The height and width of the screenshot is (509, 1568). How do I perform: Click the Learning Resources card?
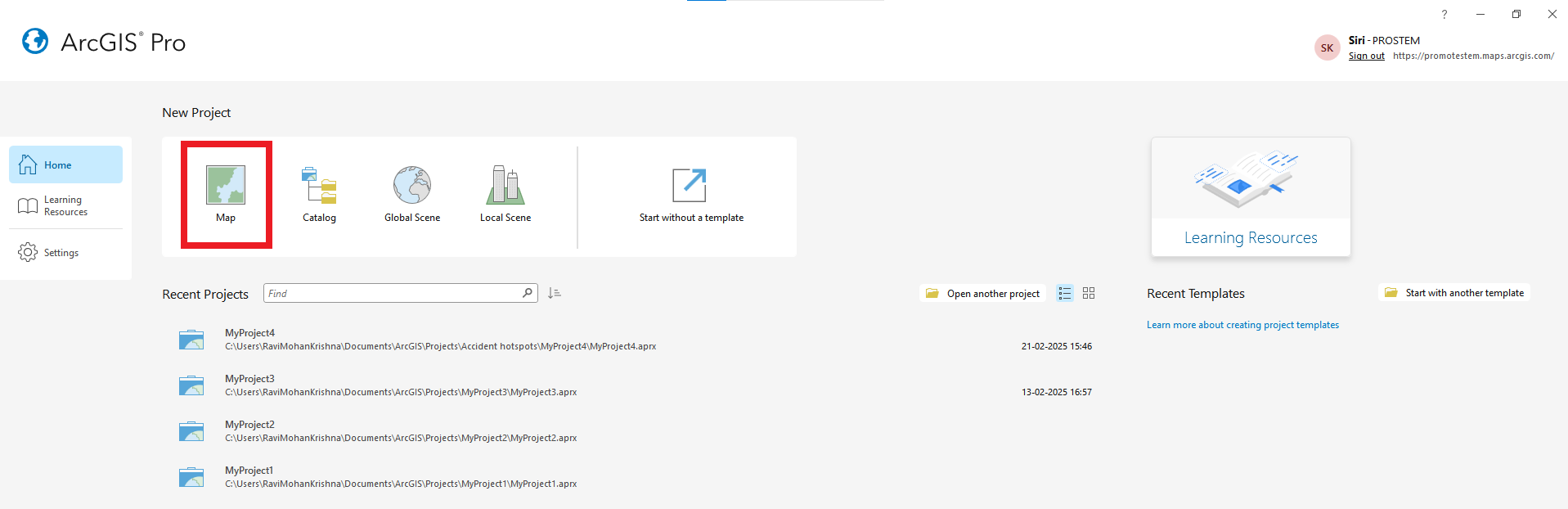click(x=1251, y=197)
